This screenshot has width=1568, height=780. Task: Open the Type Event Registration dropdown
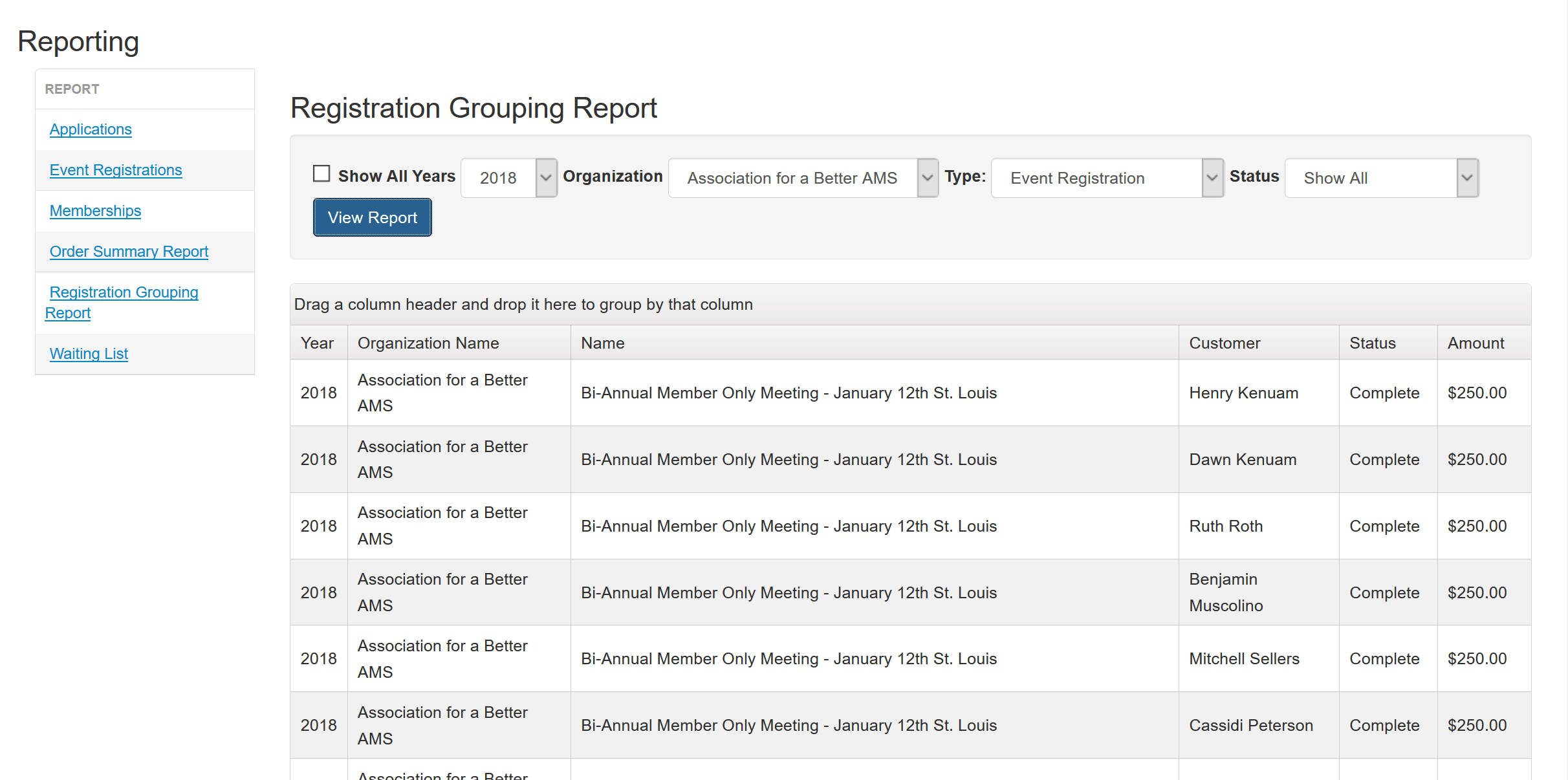pyautogui.click(x=1106, y=178)
